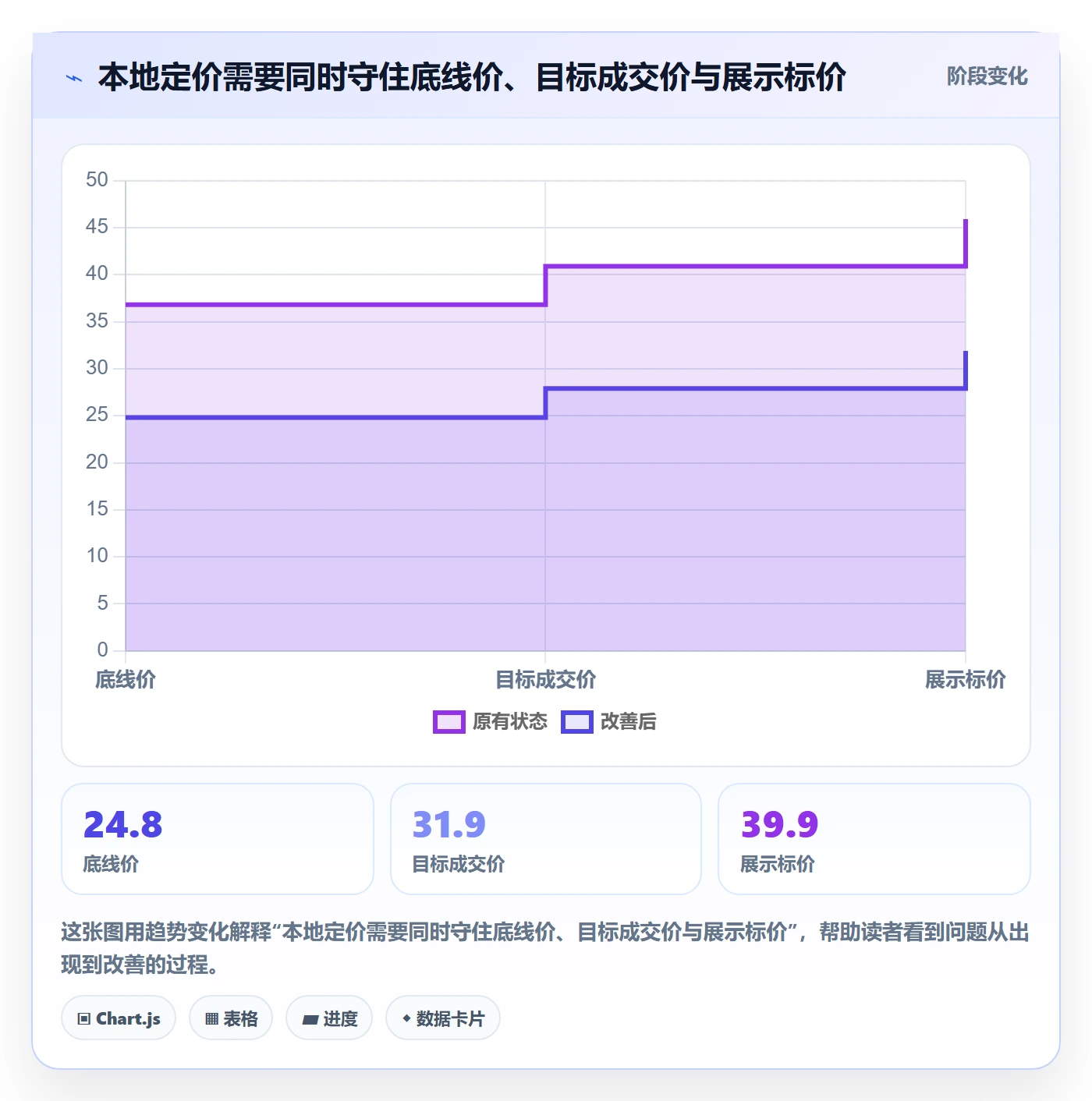Viewport: 1092px width, 1101px height.
Task: Open the 数据卡片 tag
Action: click(x=443, y=1018)
